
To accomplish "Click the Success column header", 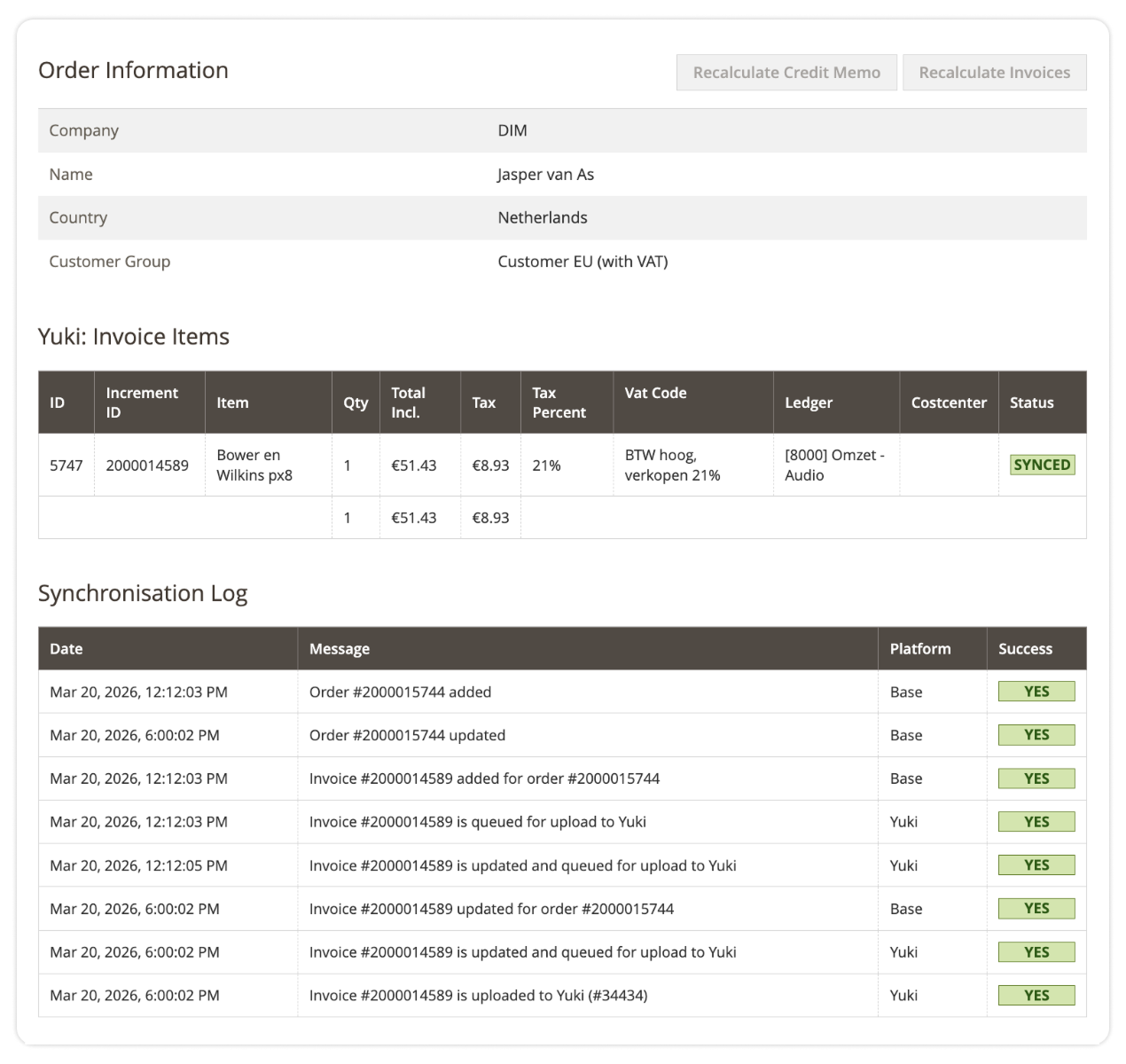I will 1025,648.
